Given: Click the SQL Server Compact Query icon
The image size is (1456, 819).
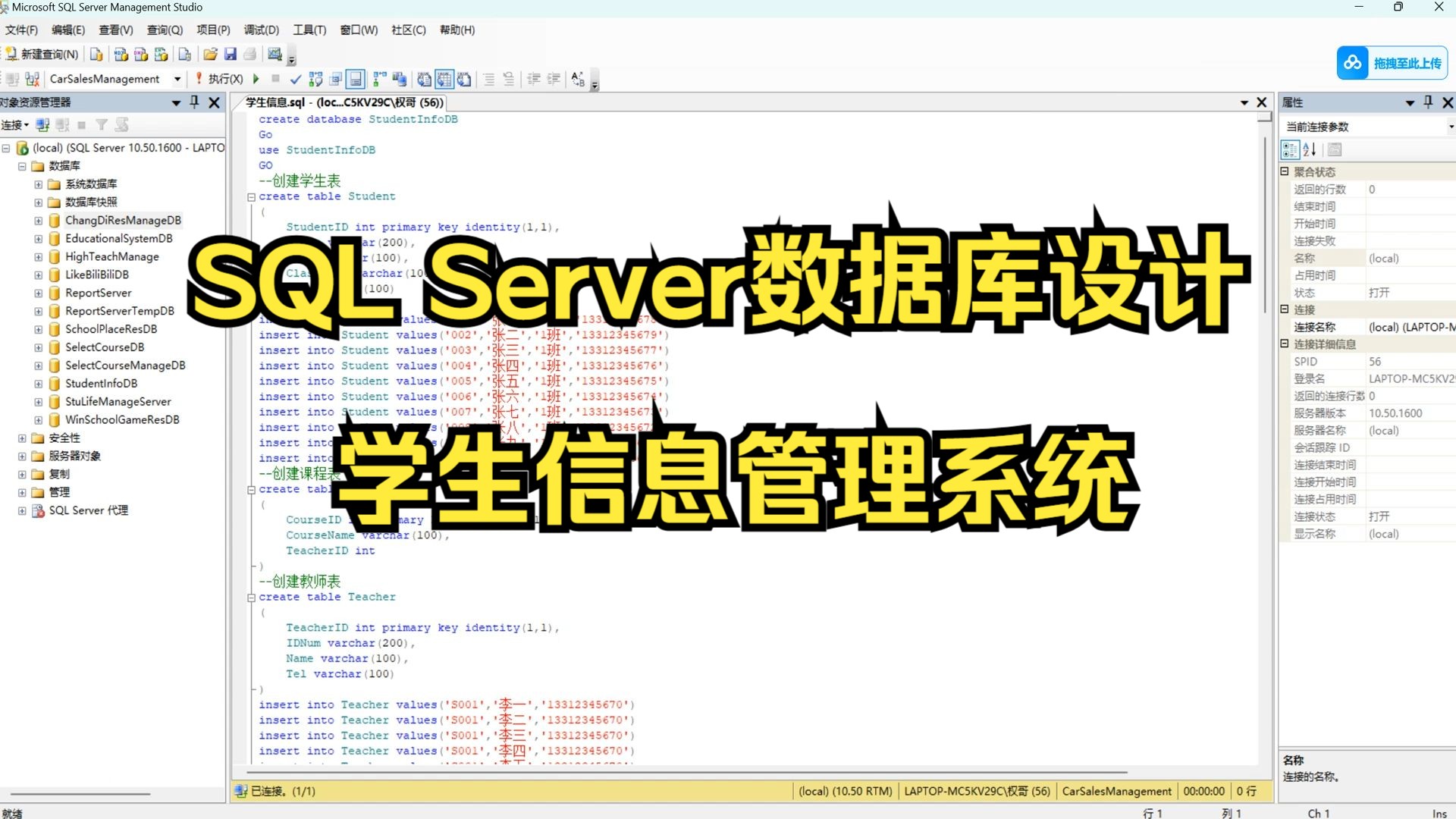Looking at the screenshot, I should pyautogui.click(x=184, y=54).
